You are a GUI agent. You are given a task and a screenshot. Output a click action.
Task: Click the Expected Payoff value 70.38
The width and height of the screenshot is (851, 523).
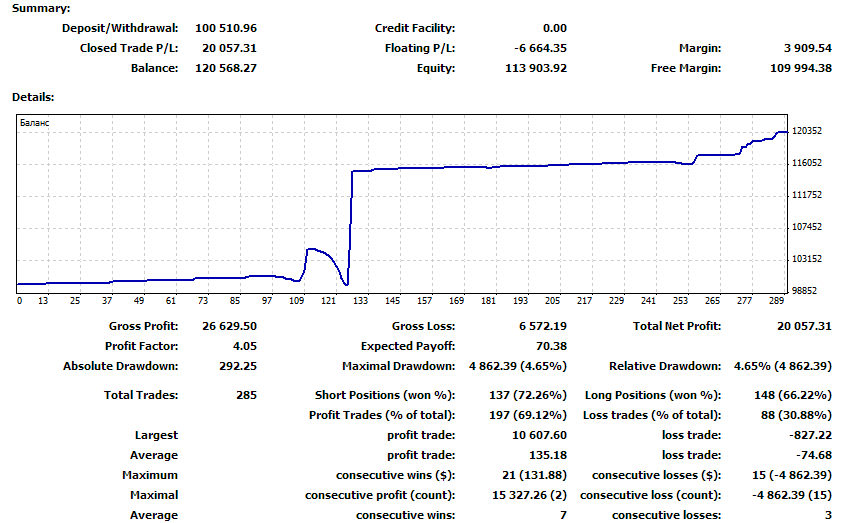551,346
